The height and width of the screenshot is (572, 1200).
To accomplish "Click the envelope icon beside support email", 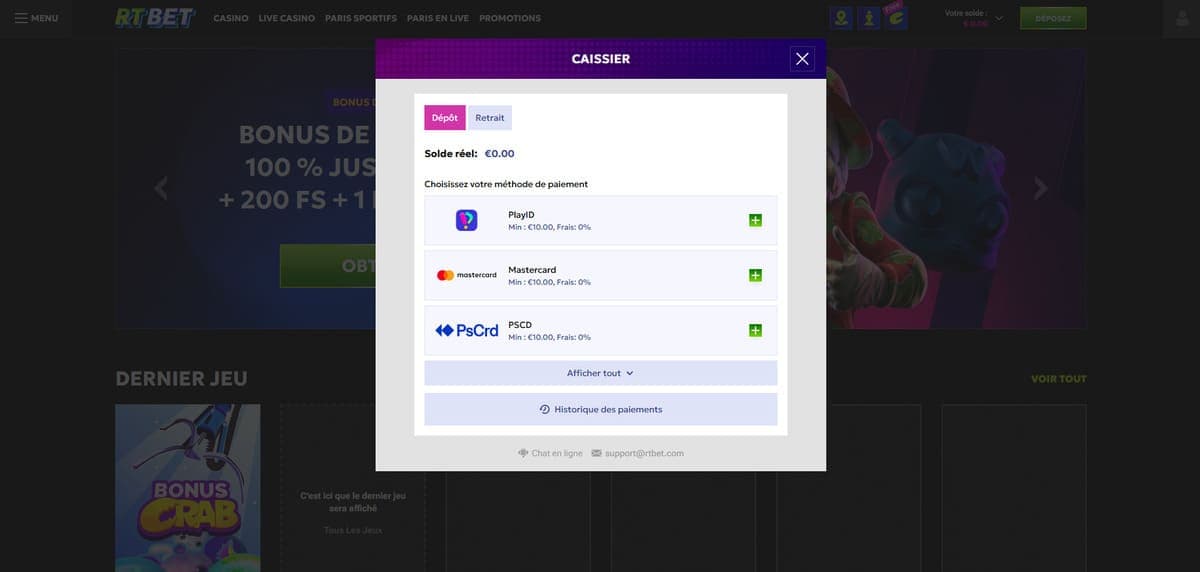I will [597, 453].
